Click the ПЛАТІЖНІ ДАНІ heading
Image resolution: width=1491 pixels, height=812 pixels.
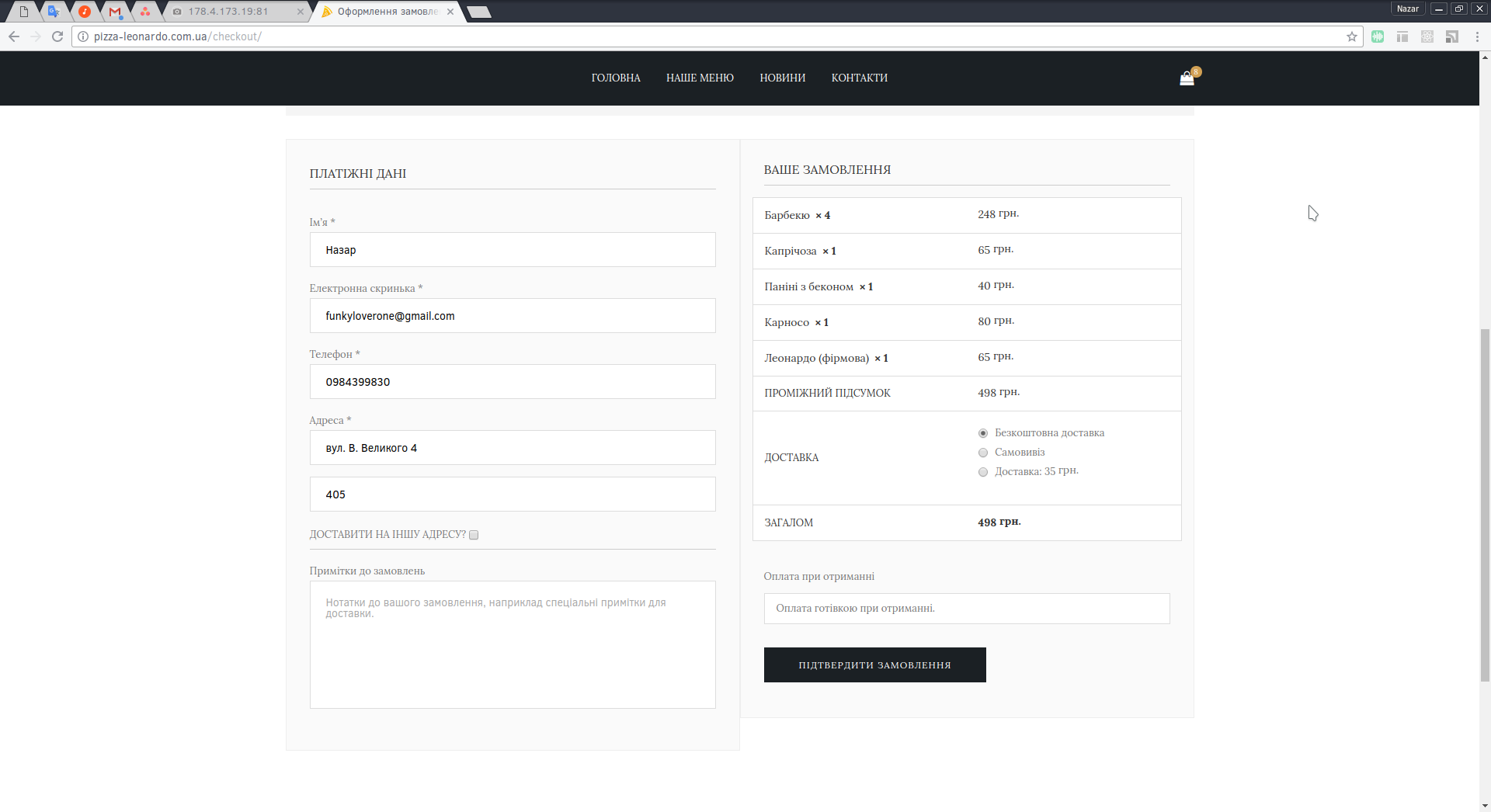click(x=358, y=174)
